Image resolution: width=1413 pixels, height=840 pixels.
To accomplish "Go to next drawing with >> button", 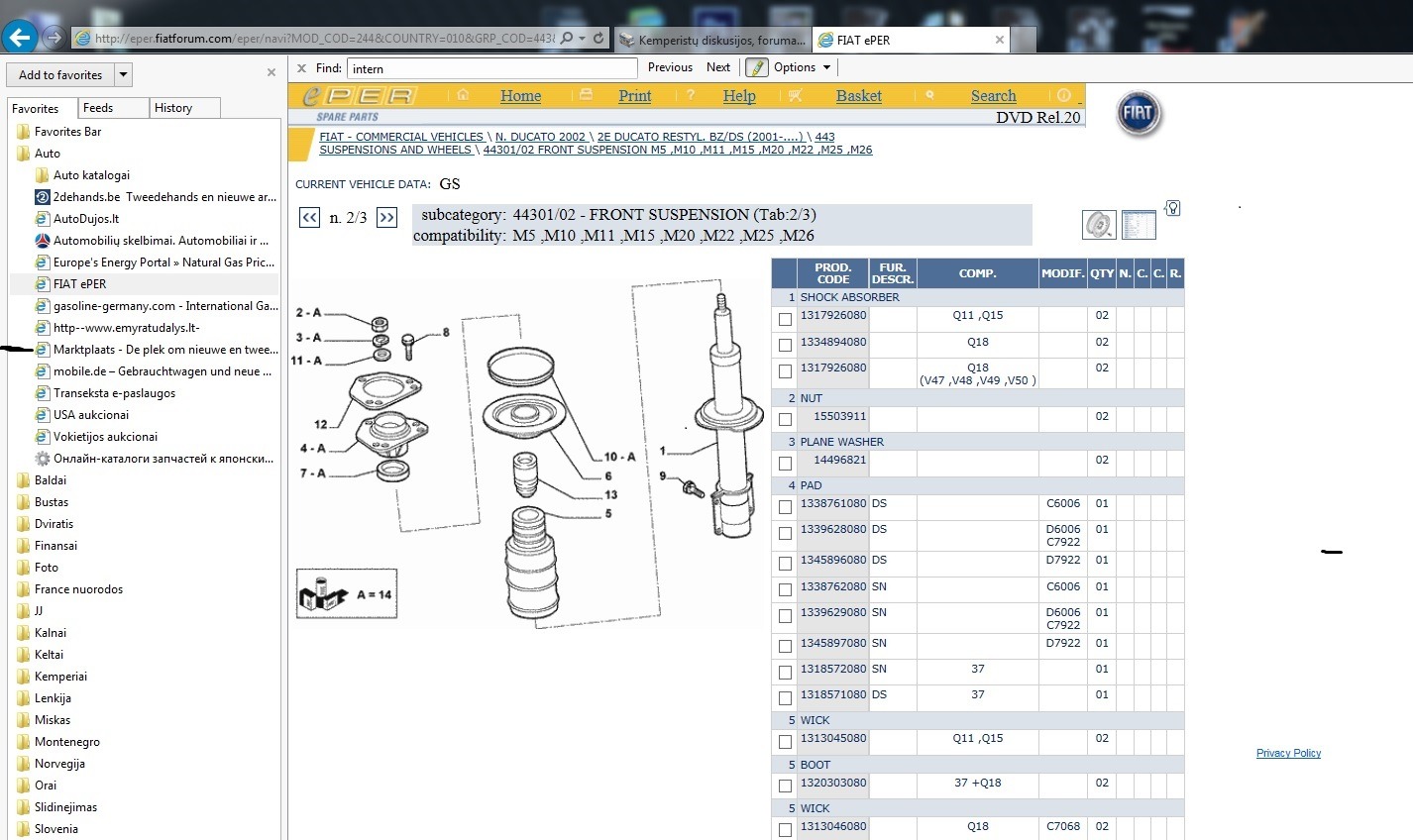I will 386,218.
